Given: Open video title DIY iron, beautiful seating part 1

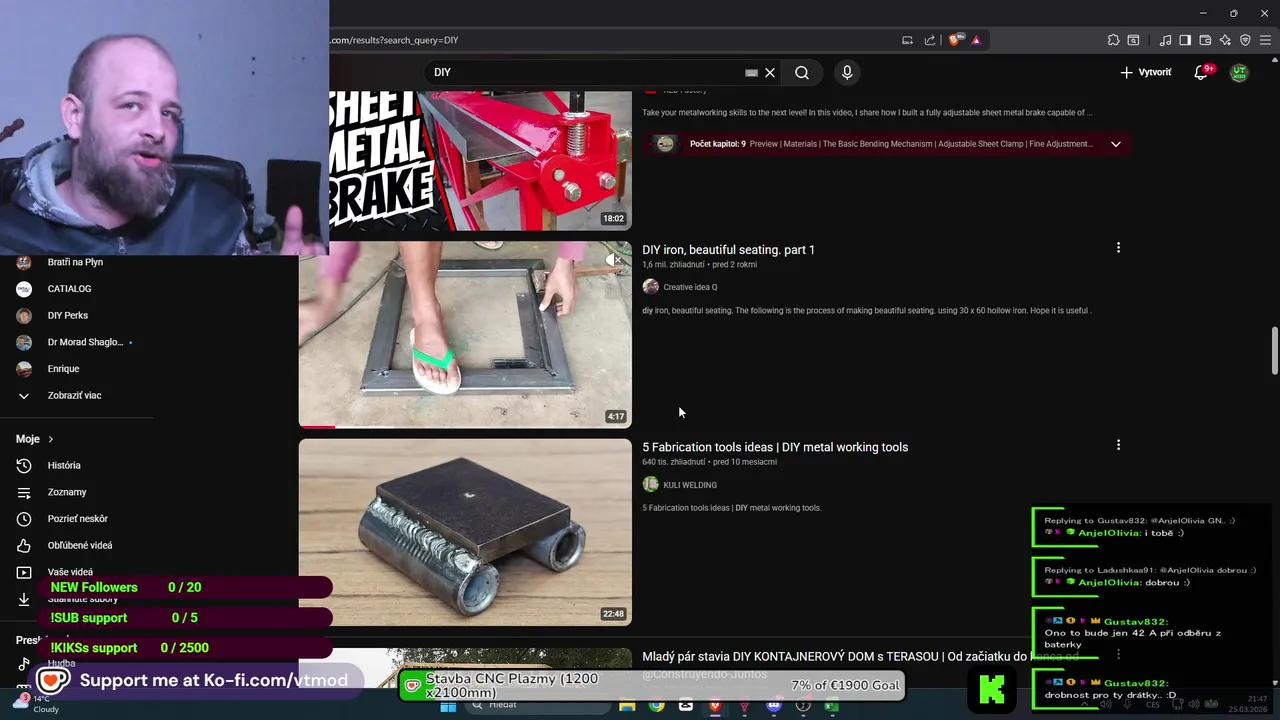Looking at the screenshot, I should [x=728, y=250].
